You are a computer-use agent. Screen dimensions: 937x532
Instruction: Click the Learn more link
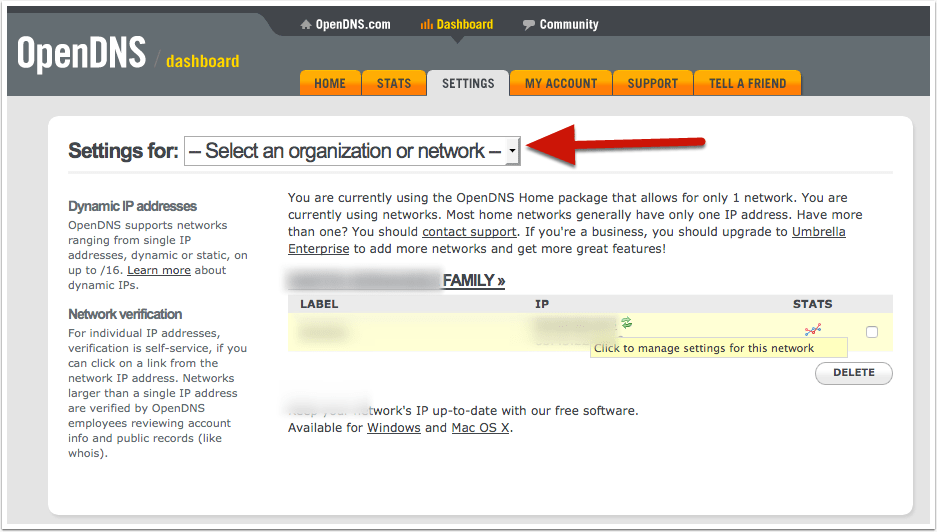click(159, 270)
